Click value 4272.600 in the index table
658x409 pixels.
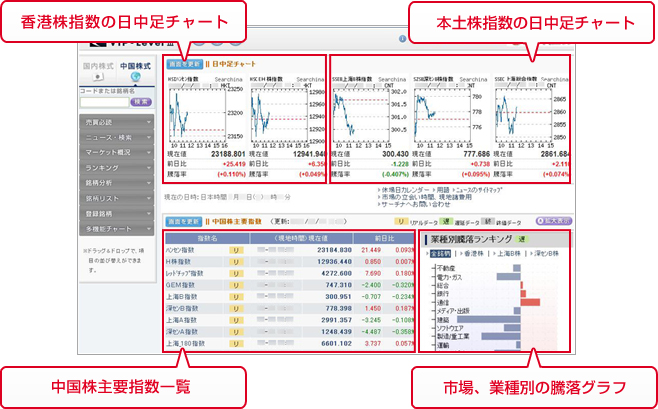pos(337,274)
